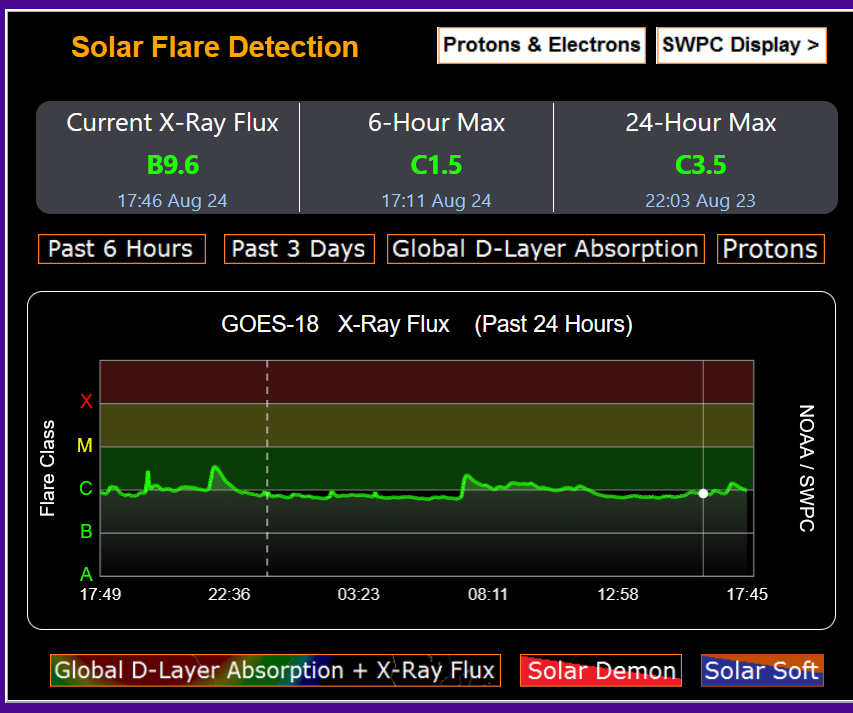Click the 12:58 time axis label
This screenshot has height=713, width=853.
(x=618, y=594)
